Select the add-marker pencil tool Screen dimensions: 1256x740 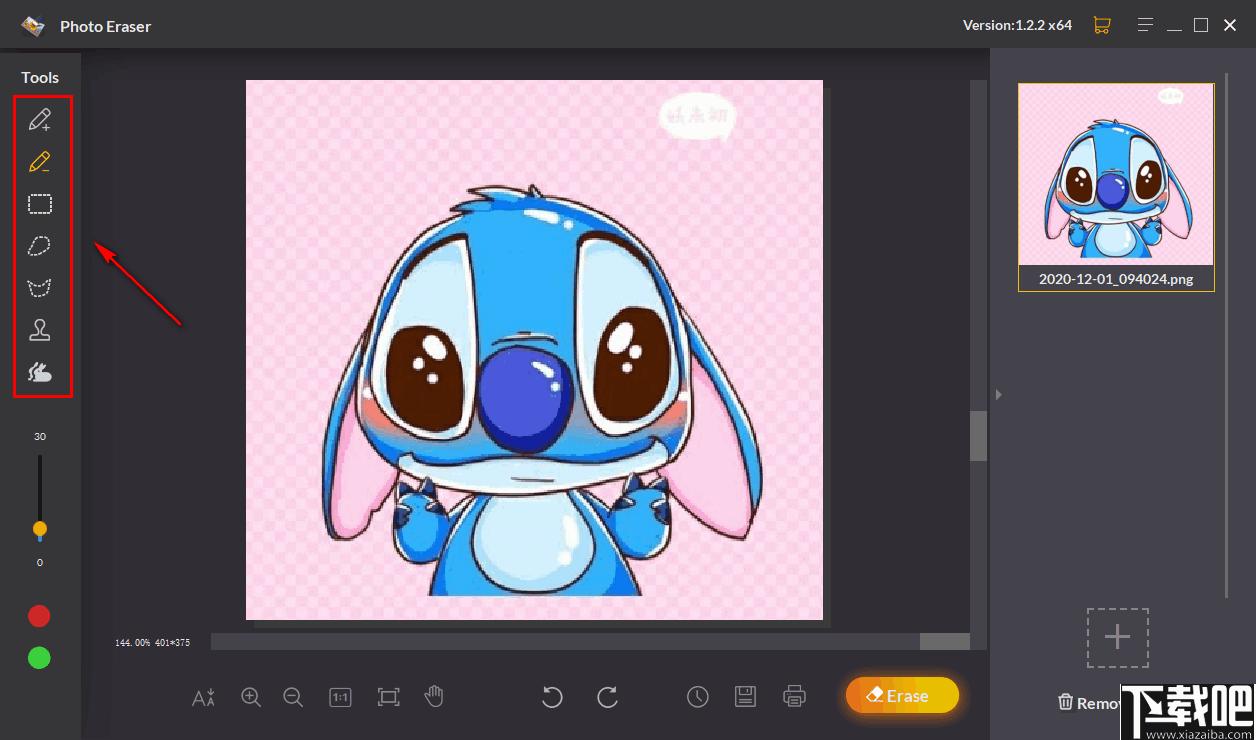pyautogui.click(x=40, y=120)
